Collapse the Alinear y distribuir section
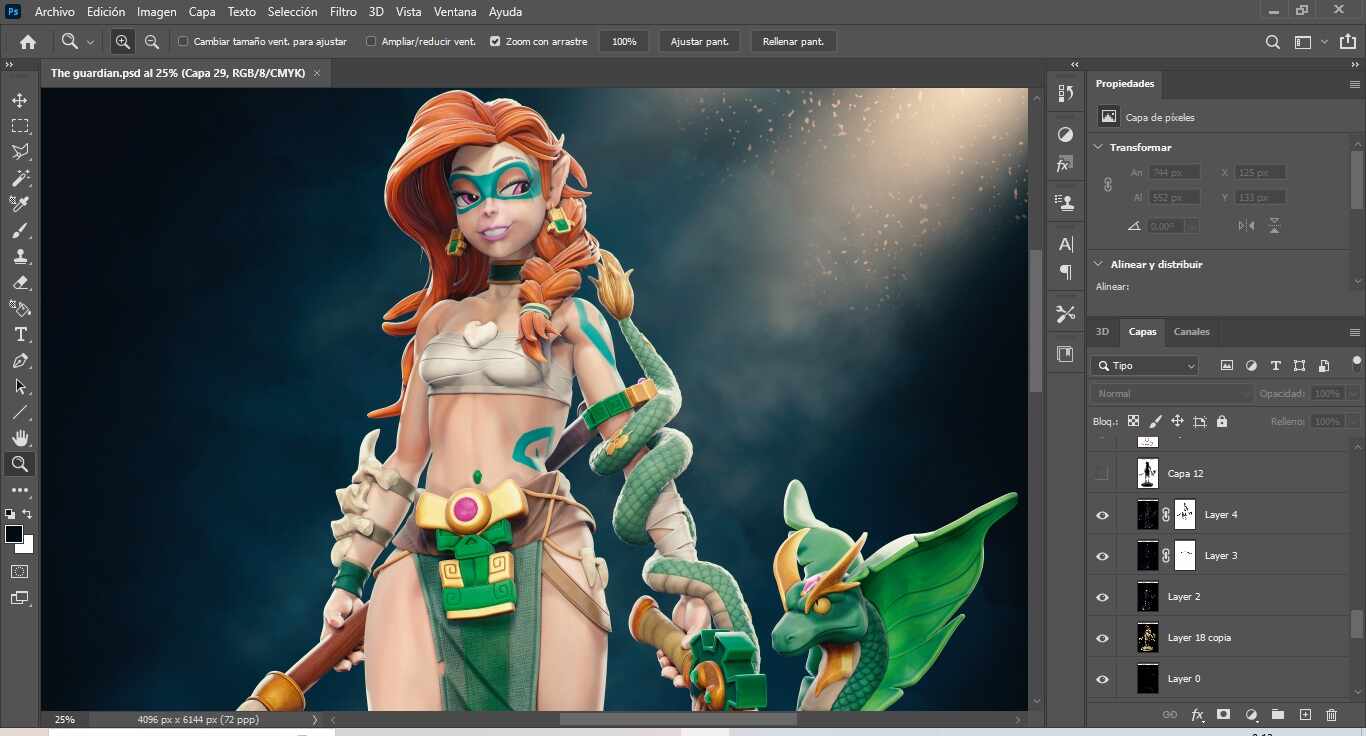The width and height of the screenshot is (1366, 736). click(1099, 264)
